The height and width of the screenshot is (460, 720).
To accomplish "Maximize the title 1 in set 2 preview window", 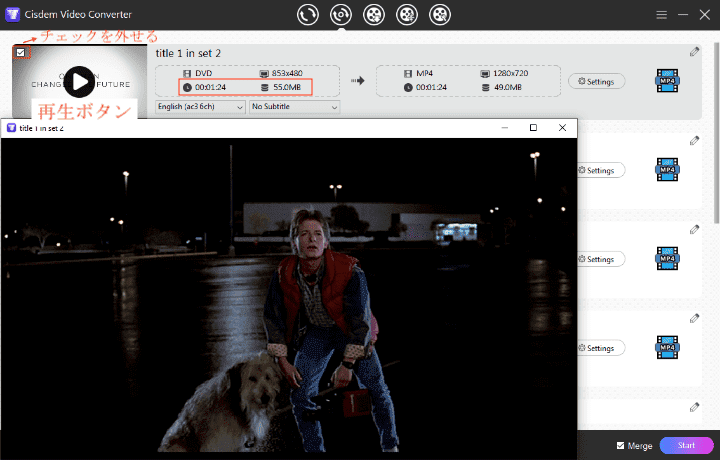I will point(533,128).
